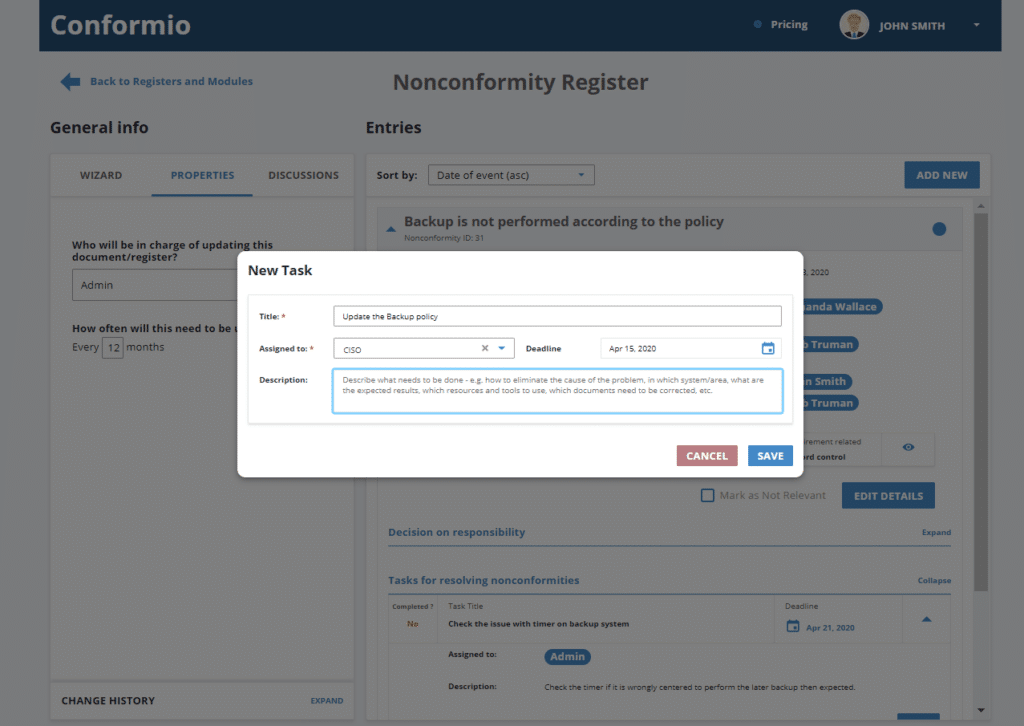
Task: Click the blue status circle on the Backup nonconformity
Action: [938, 228]
